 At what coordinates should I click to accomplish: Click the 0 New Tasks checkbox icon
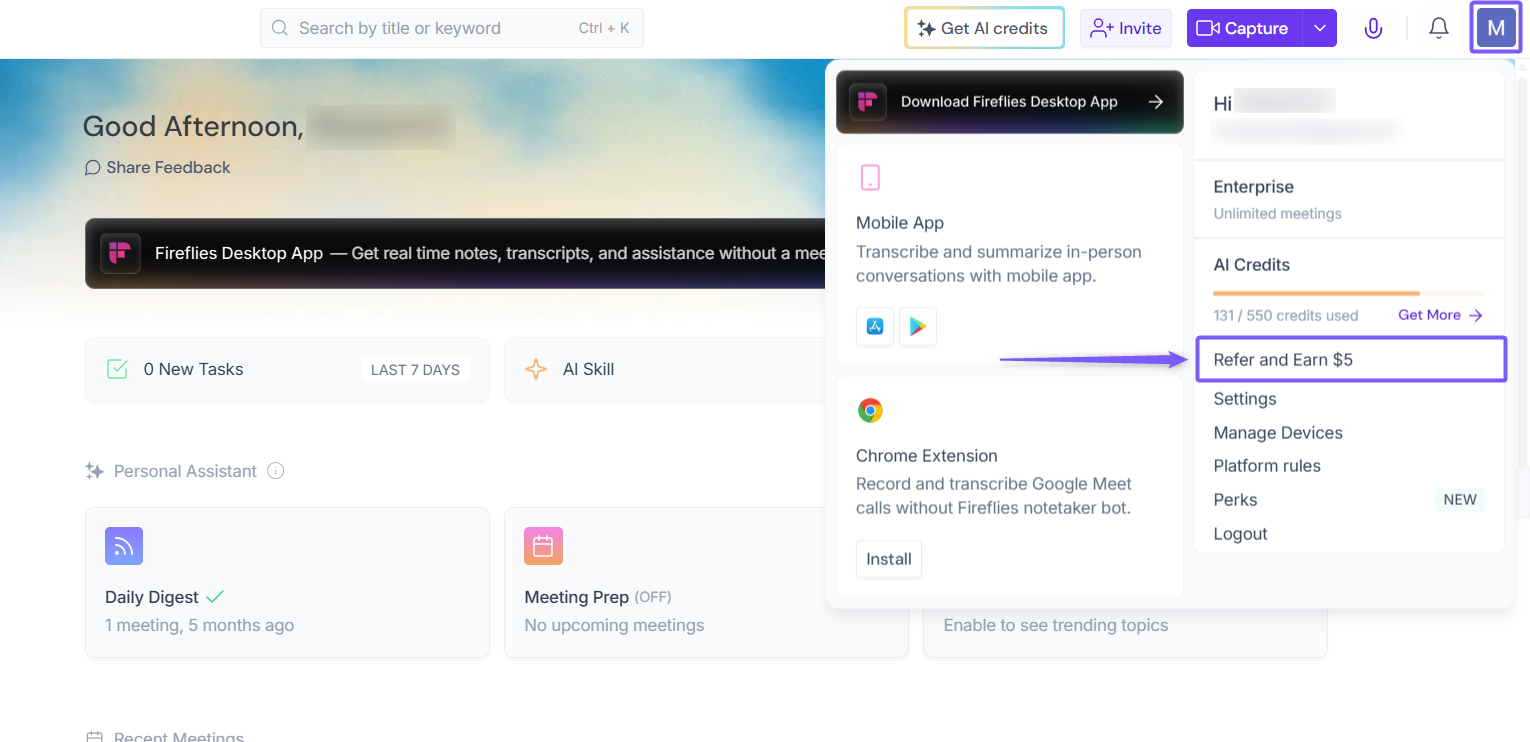pyautogui.click(x=117, y=369)
